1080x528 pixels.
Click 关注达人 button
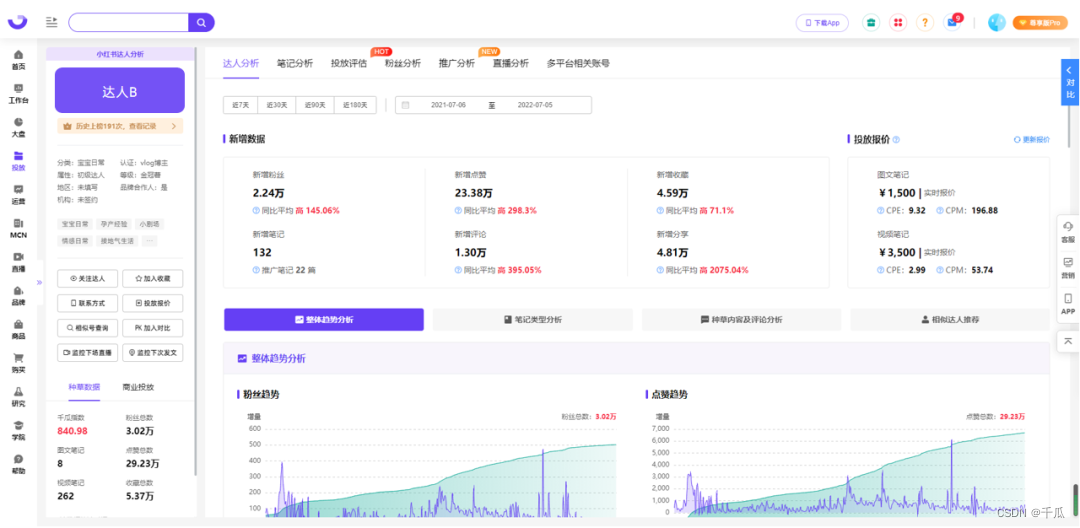(x=88, y=279)
